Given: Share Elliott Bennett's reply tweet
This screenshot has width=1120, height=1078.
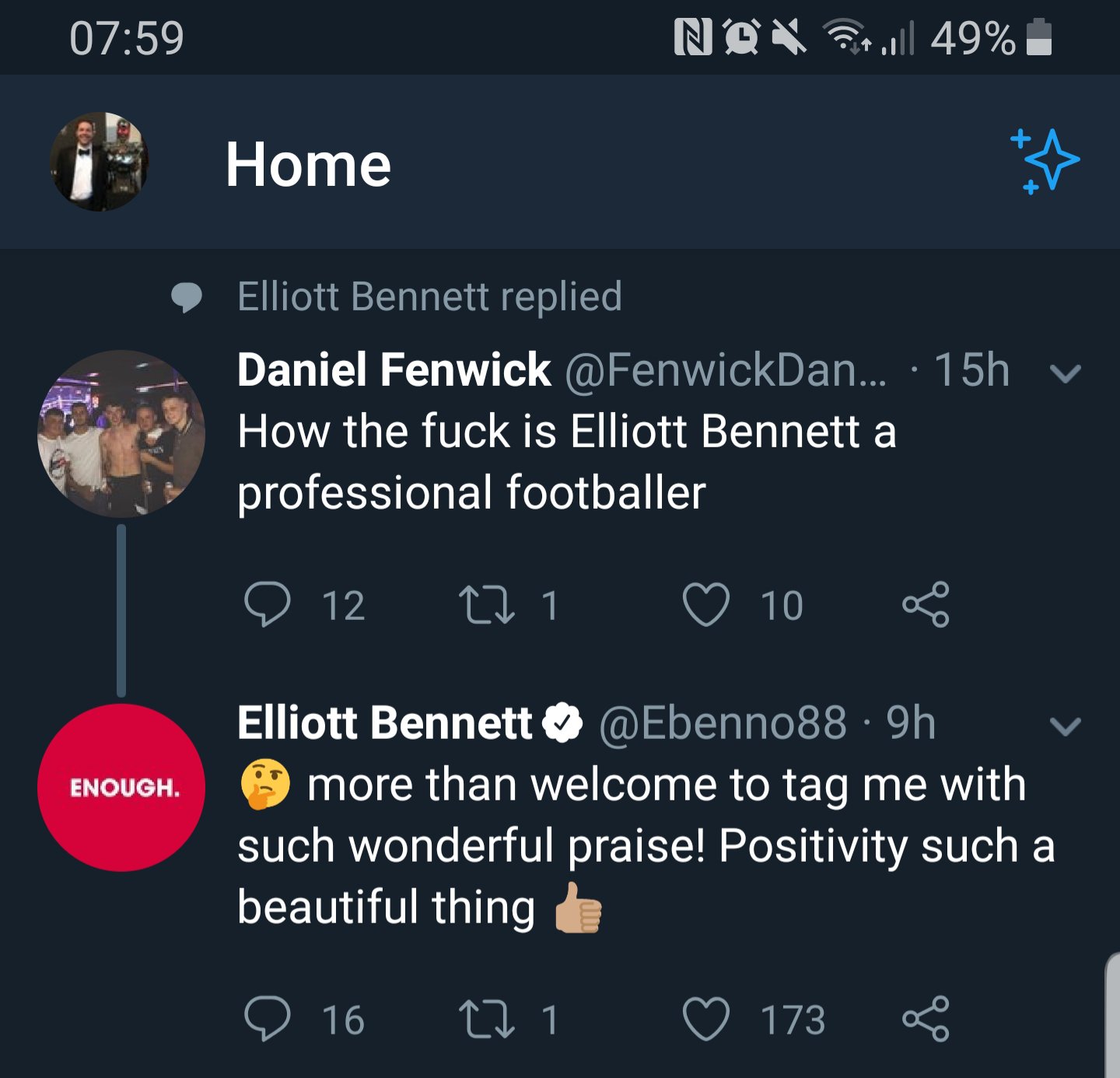Looking at the screenshot, I should click(x=926, y=1018).
